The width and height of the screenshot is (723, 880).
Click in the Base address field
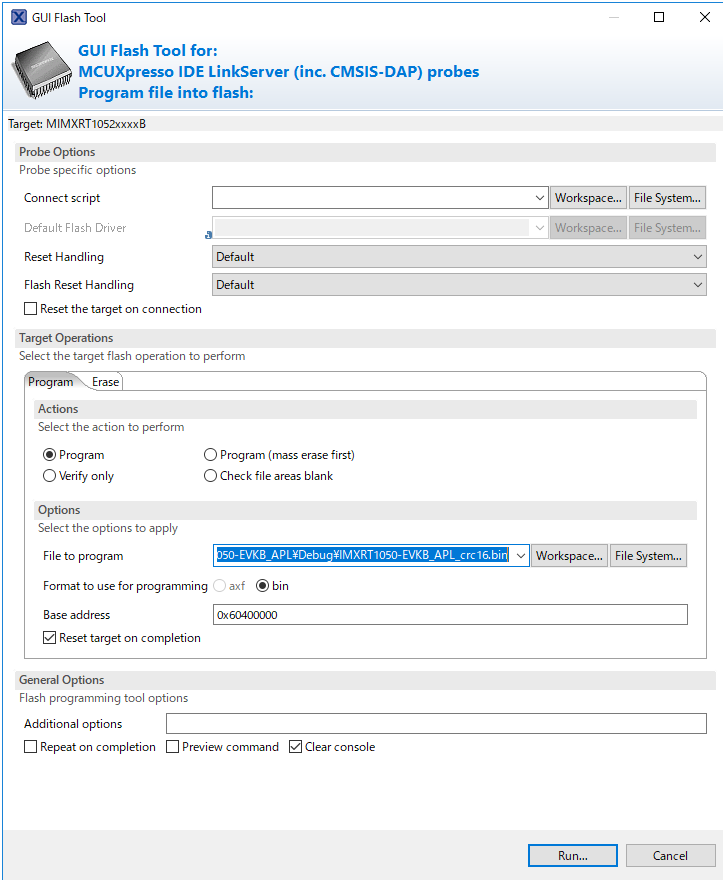click(x=450, y=615)
